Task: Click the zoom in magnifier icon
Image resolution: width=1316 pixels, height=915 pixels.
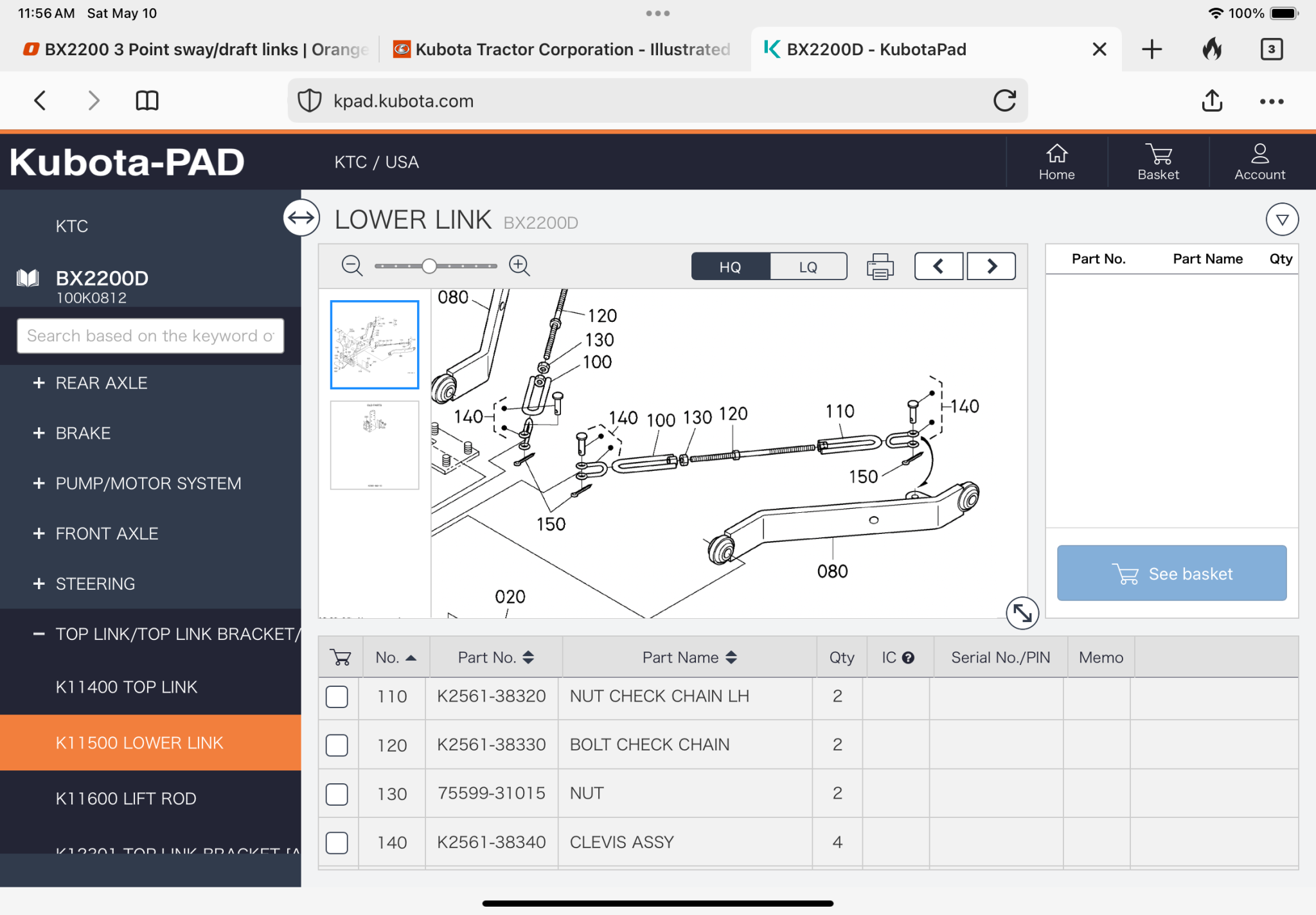Action: tap(519, 265)
